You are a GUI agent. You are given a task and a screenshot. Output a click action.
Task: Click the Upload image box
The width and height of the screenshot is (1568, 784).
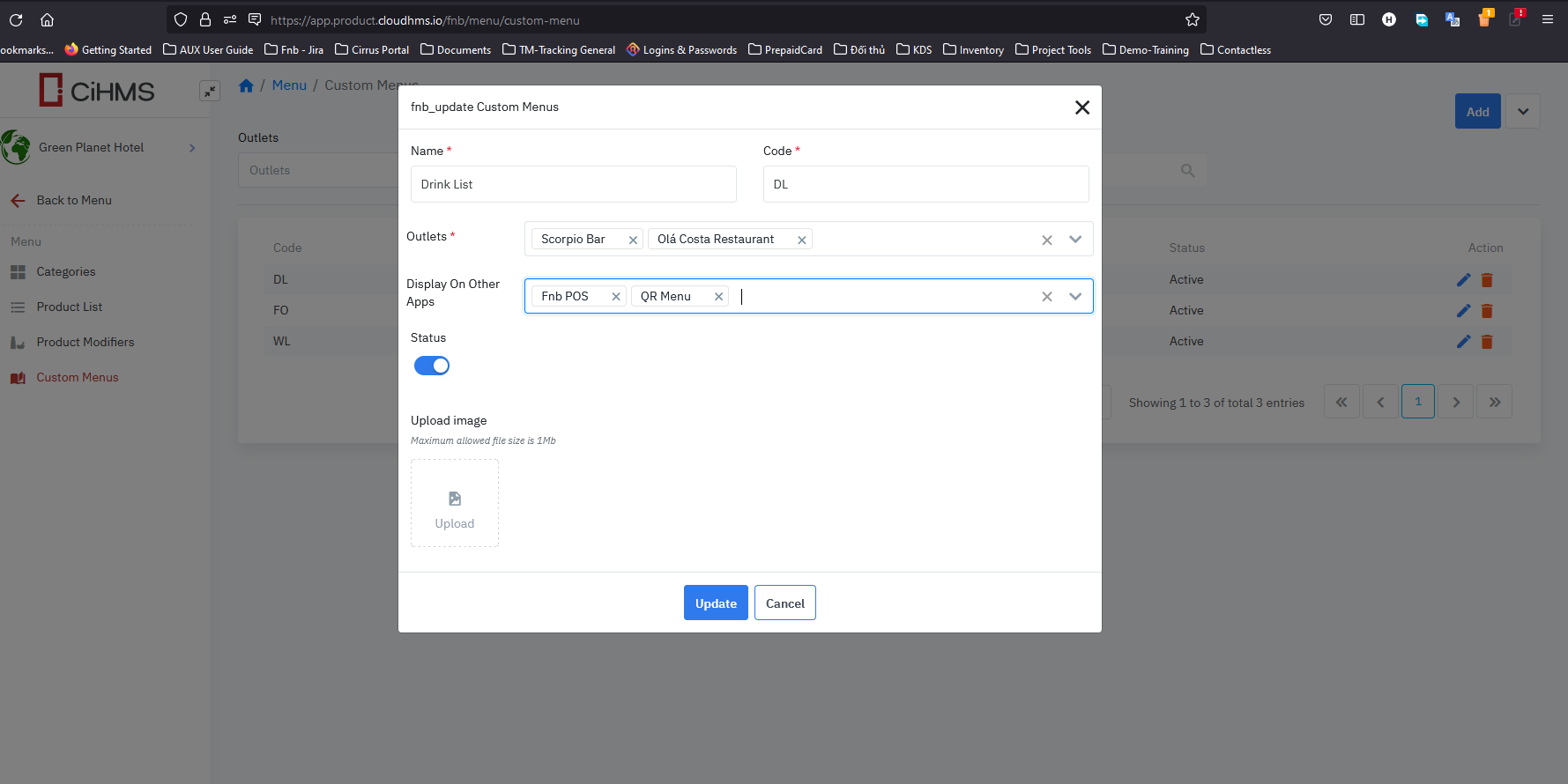455,503
